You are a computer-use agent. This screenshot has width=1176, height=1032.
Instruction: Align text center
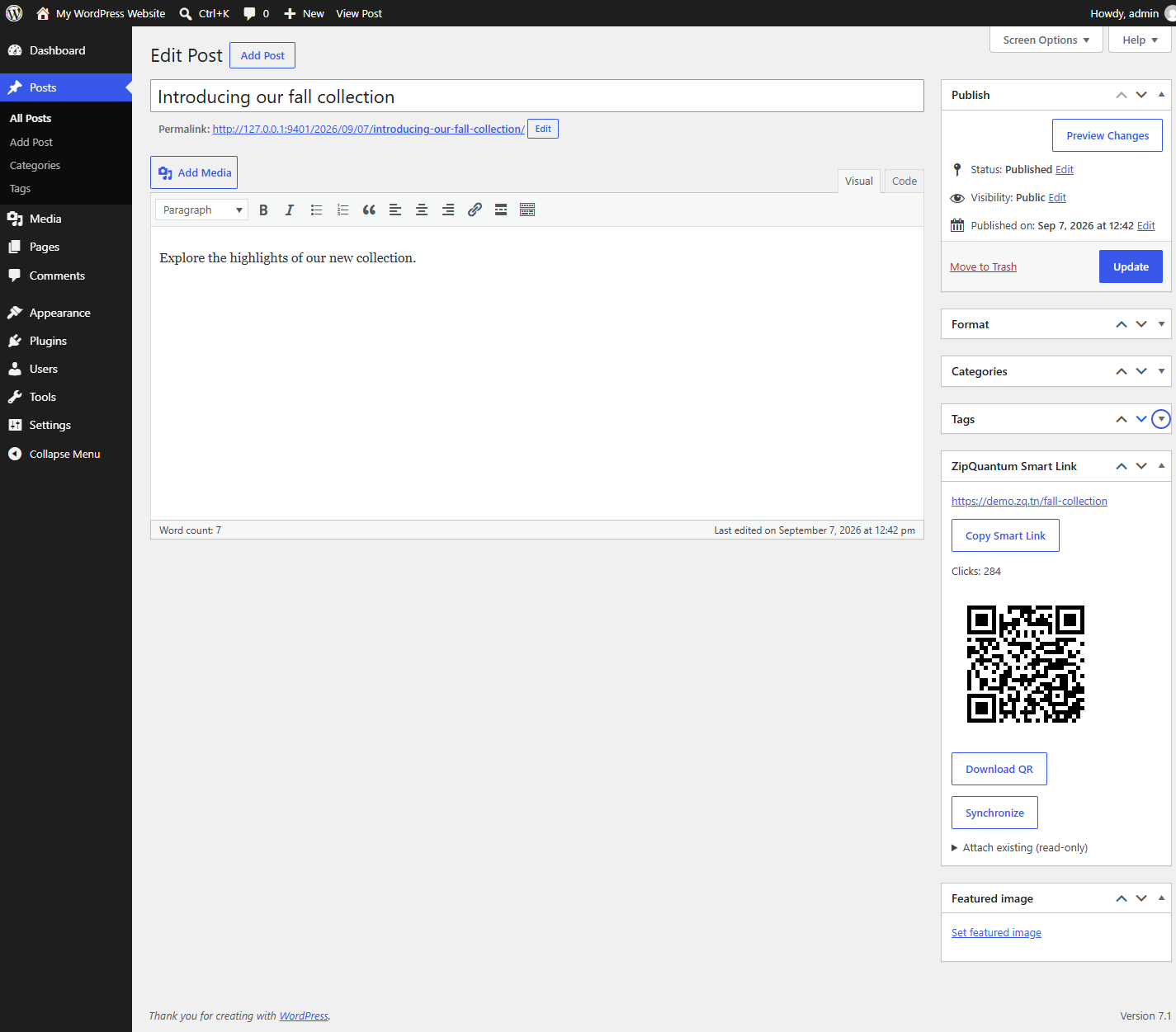pyautogui.click(x=422, y=210)
